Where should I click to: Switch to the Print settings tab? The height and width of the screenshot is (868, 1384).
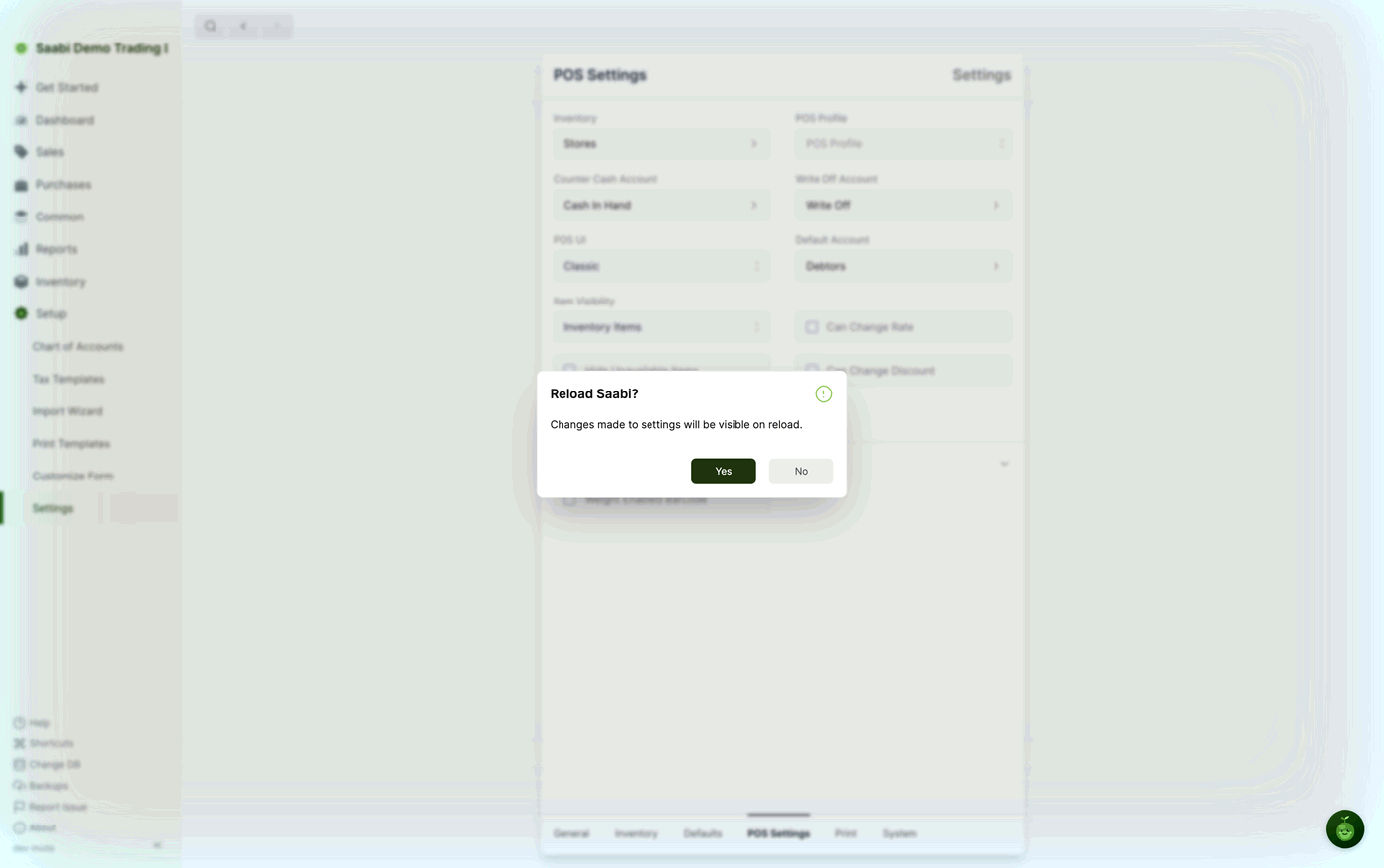tap(846, 833)
